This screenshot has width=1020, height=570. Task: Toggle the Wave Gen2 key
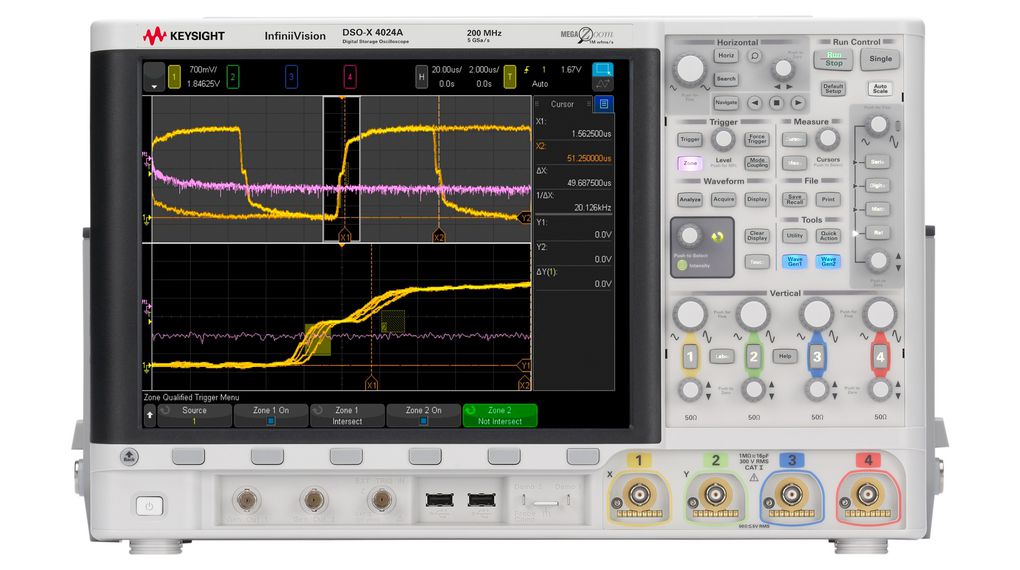point(828,262)
